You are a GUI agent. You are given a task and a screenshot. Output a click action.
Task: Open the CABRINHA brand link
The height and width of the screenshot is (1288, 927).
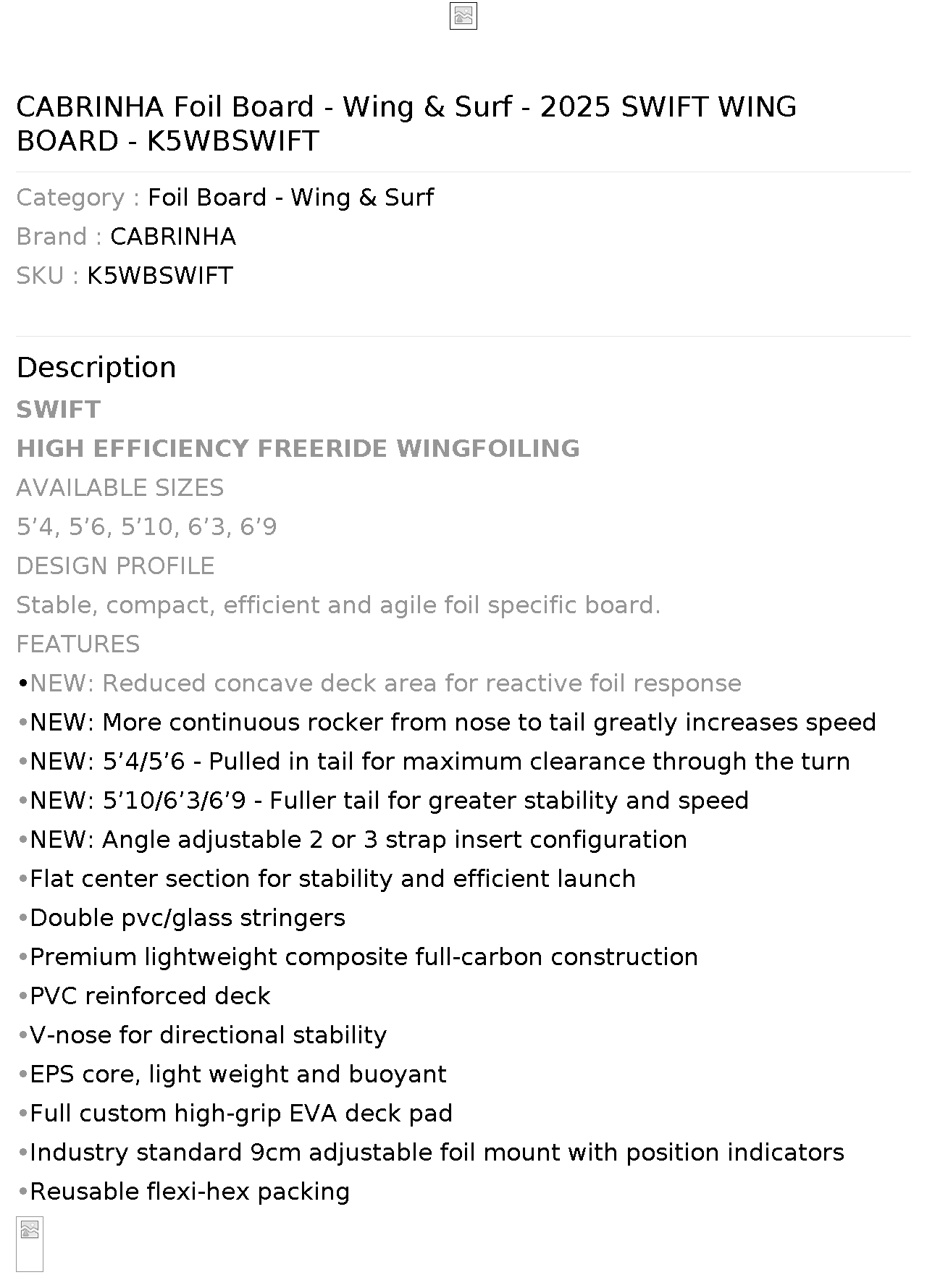[173, 237]
